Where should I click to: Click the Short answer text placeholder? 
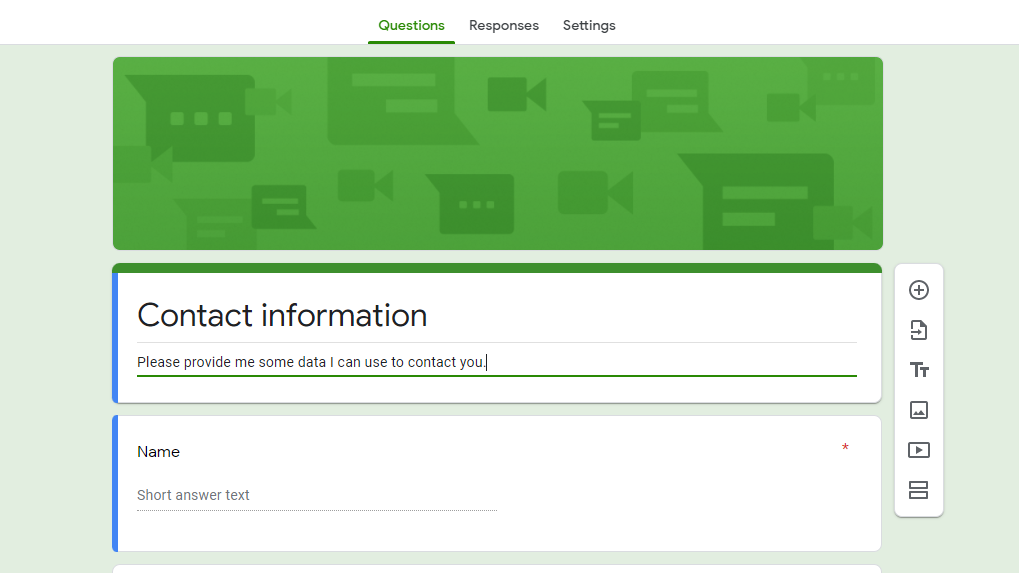coord(193,495)
